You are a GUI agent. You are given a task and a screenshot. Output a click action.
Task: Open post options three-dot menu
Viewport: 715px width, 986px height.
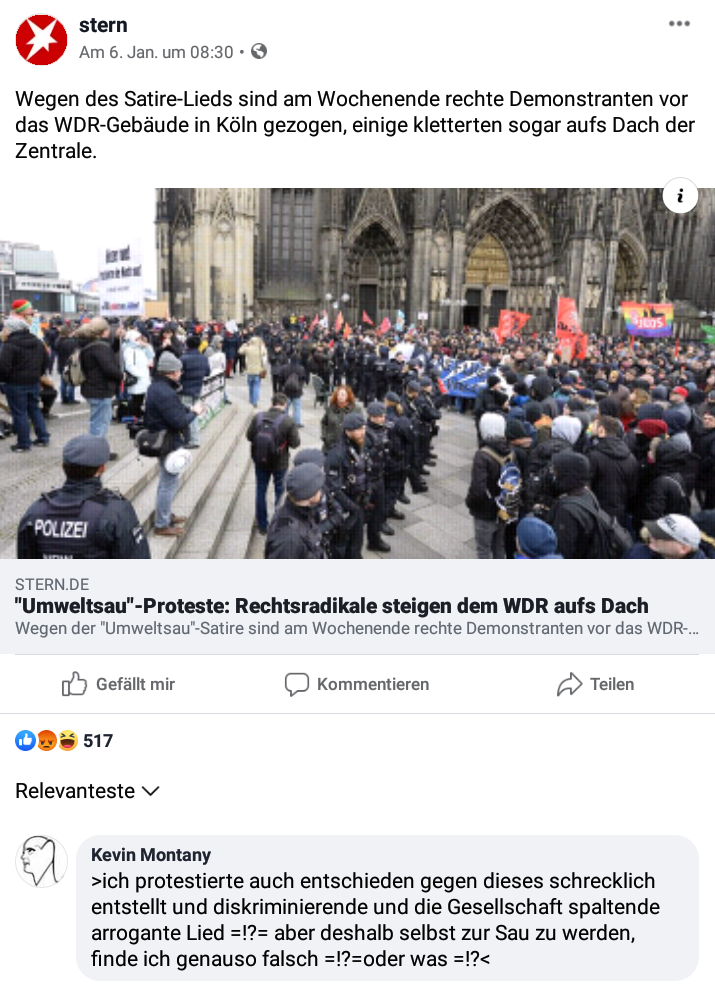(x=679, y=24)
